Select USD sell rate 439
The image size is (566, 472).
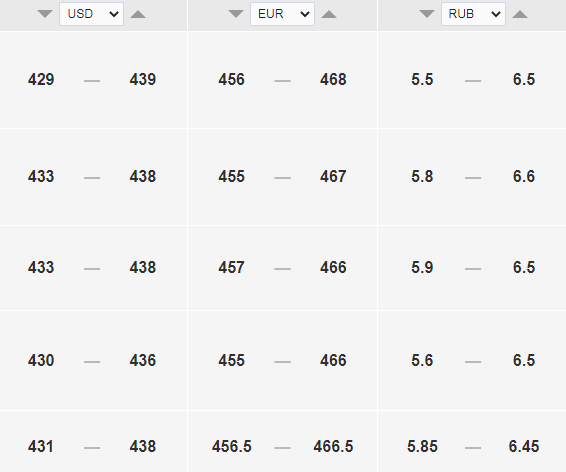[143, 79]
